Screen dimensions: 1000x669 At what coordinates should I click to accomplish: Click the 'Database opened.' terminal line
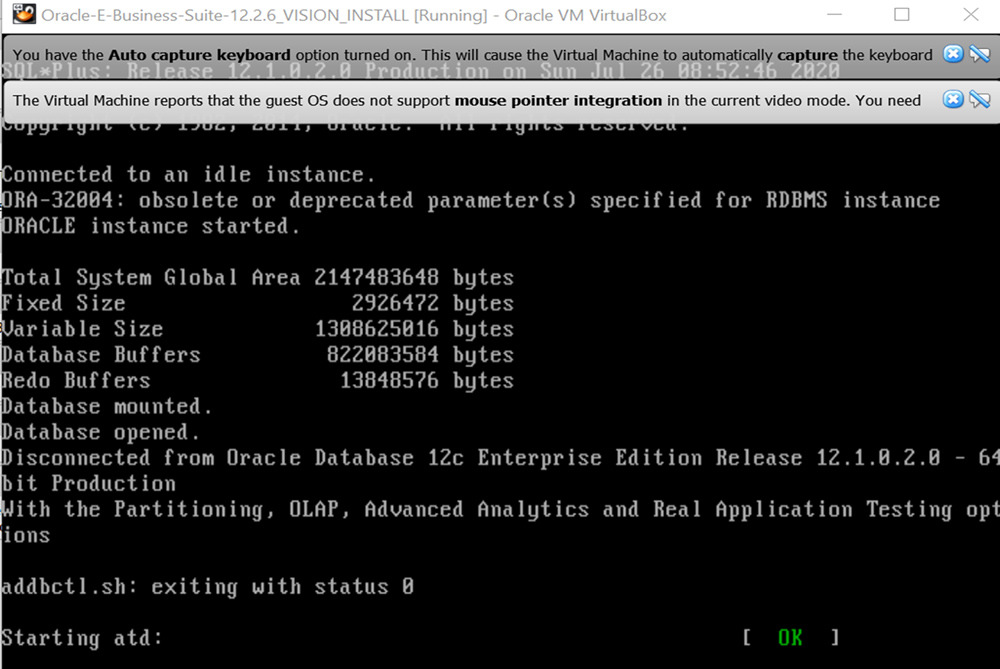click(x=100, y=432)
